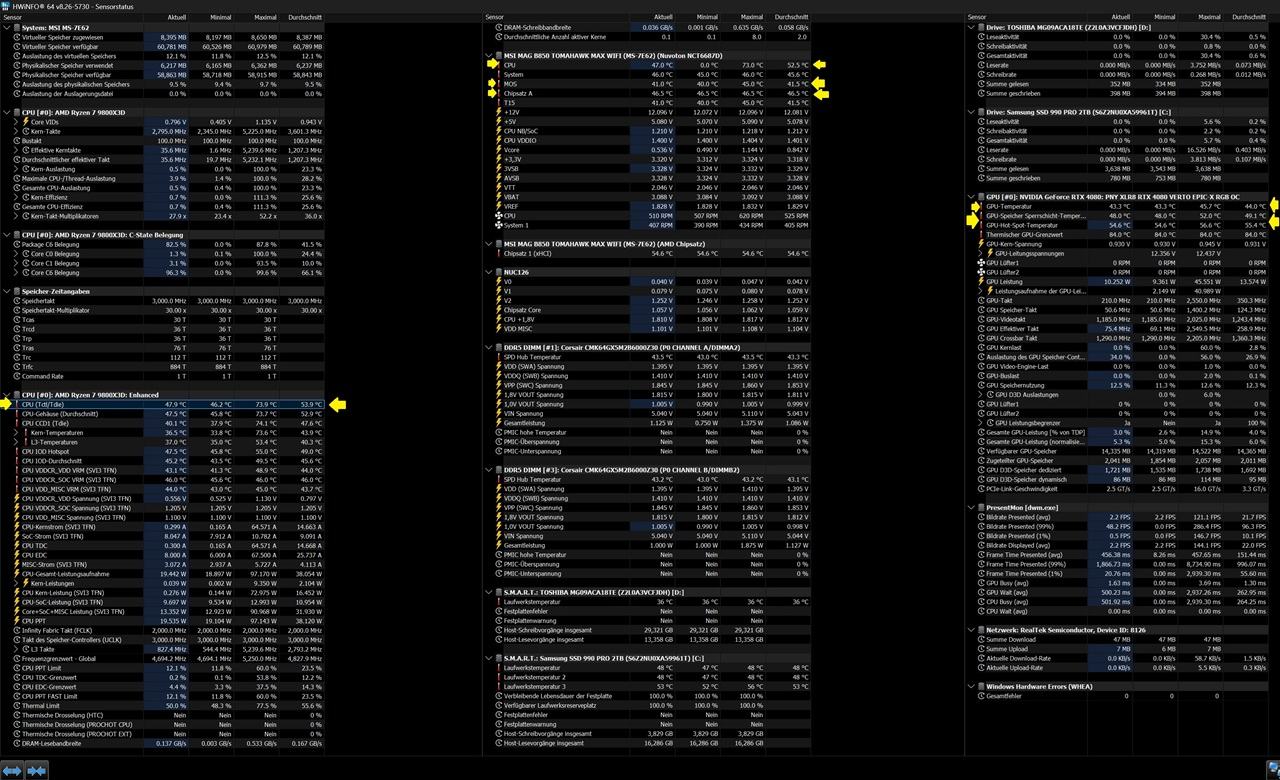Image resolution: width=1280 pixels, height=780 pixels.
Task: Expand the GPU D3D Auslastungen row
Action: click(x=979, y=395)
